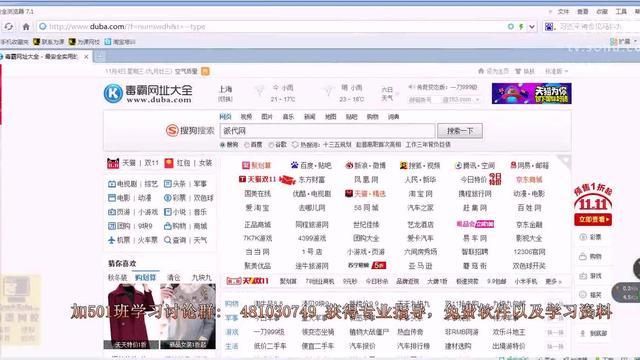Select the 音乐 search tab

click(x=288, y=117)
